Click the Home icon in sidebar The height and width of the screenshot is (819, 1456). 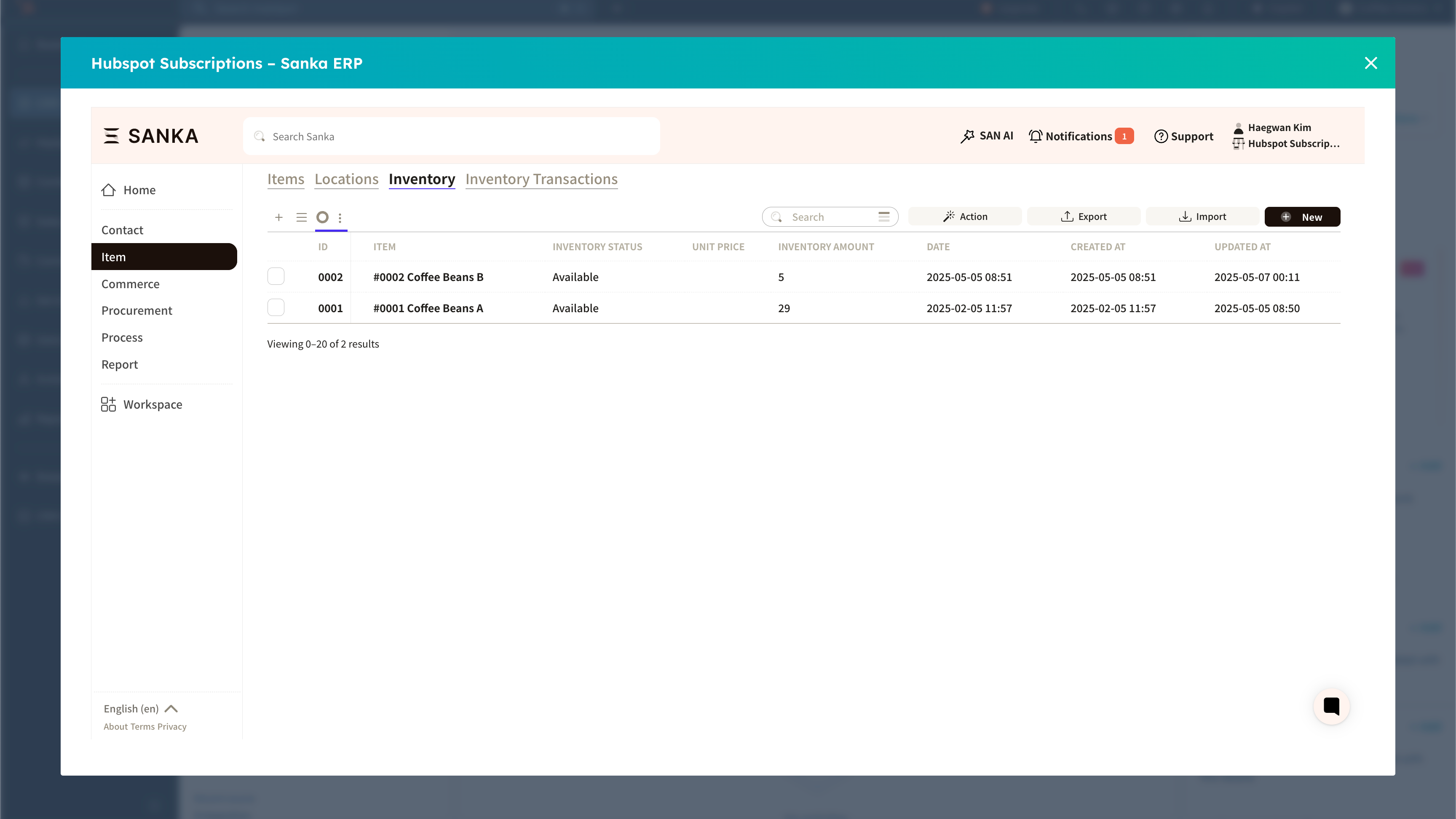pos(109,190)
